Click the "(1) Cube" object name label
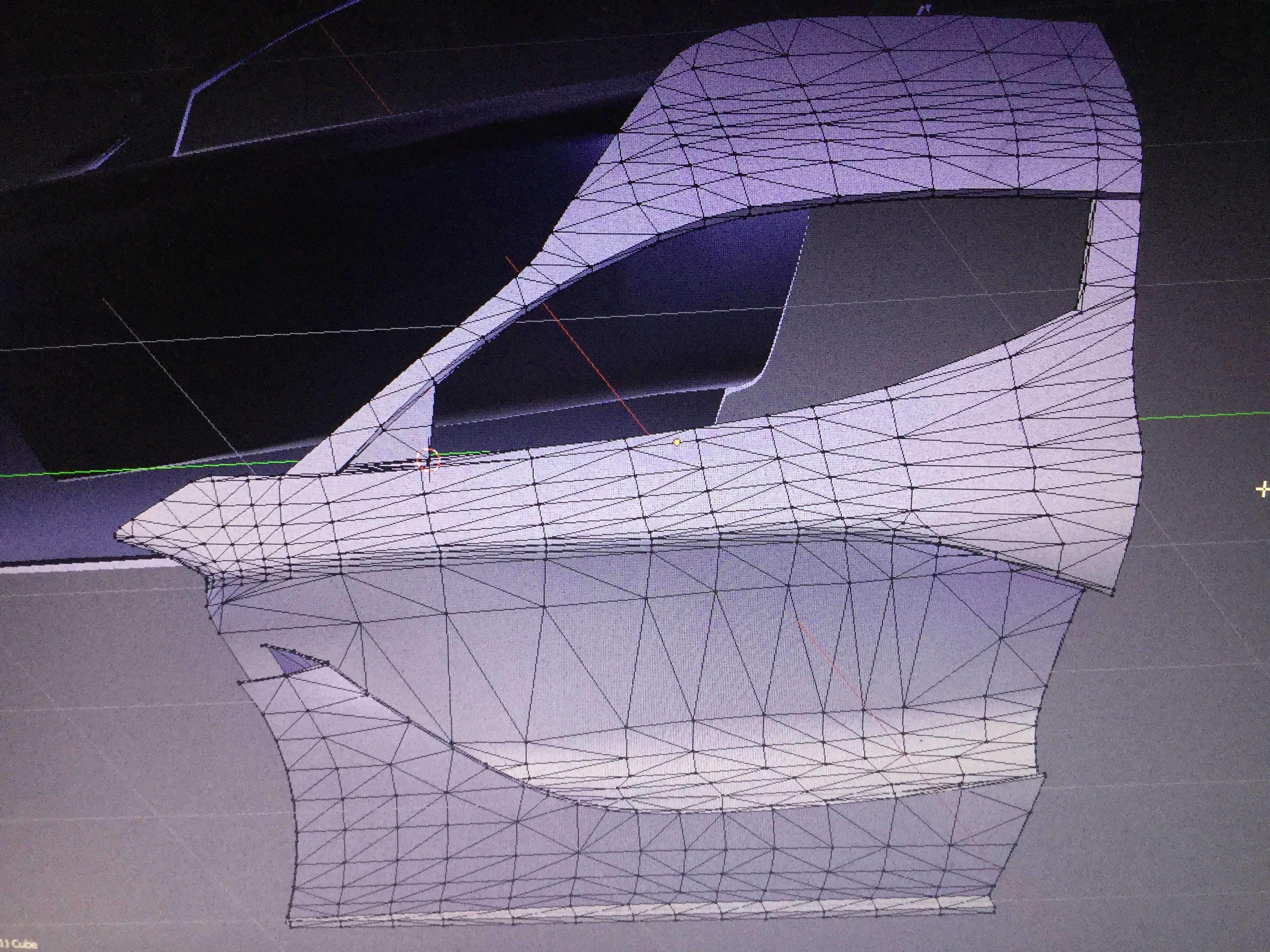 tap(18, 944)
